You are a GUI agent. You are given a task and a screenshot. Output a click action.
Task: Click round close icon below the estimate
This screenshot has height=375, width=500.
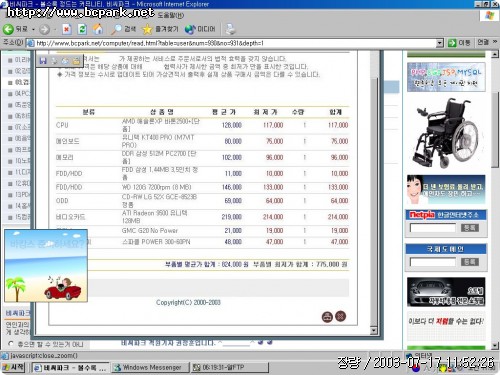click(x=340, y=316)
